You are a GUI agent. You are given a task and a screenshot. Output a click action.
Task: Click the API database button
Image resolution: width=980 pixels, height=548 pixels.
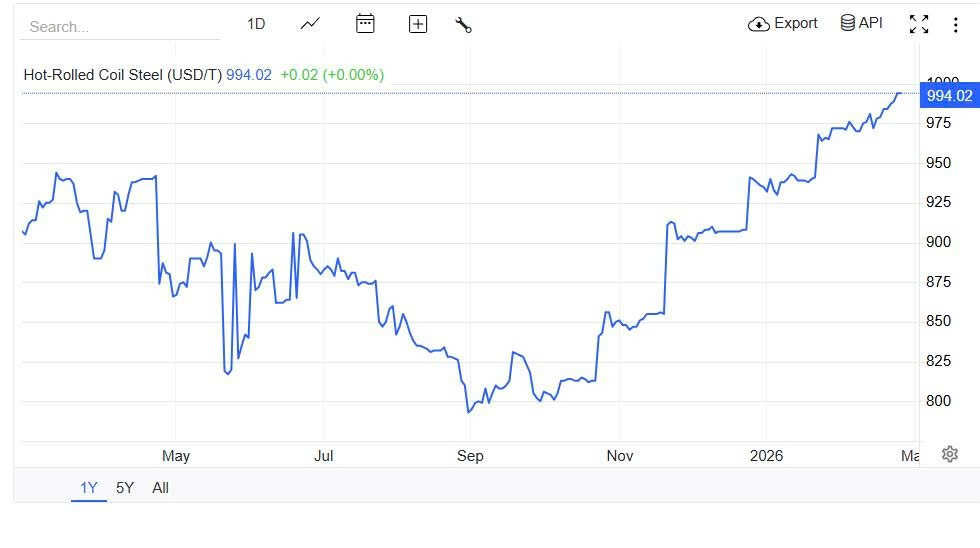(861, 23)
